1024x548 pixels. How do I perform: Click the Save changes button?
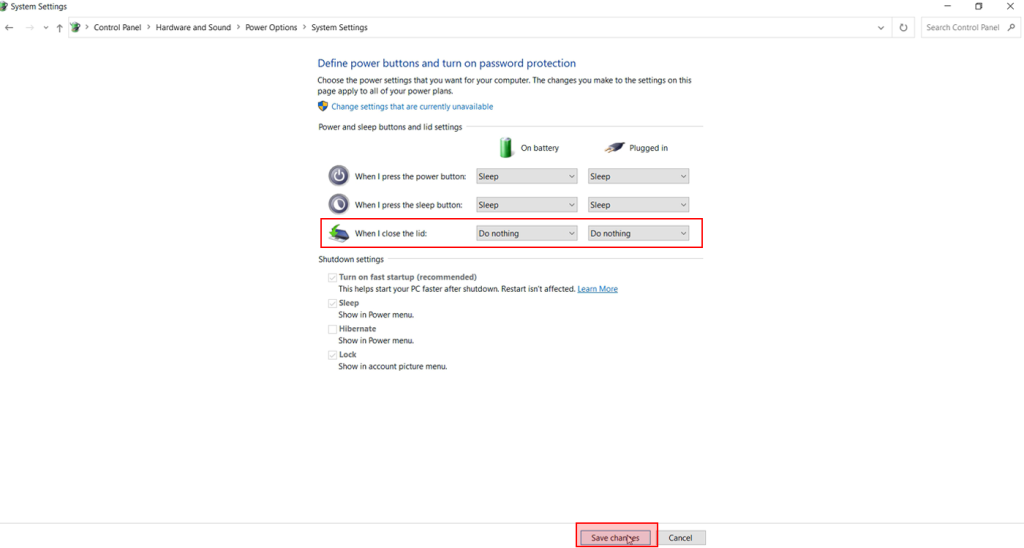[x=615, y=537]
